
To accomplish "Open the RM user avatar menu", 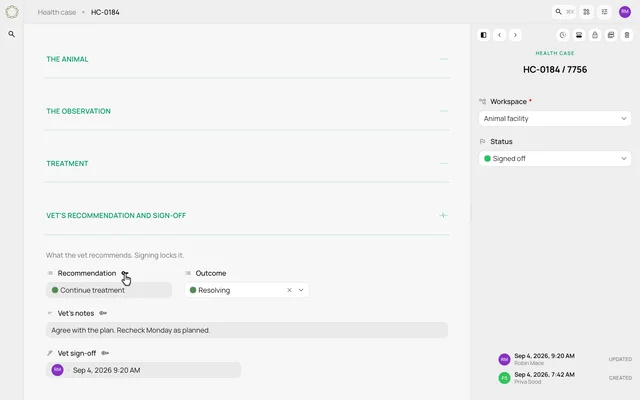I will 625,12.
